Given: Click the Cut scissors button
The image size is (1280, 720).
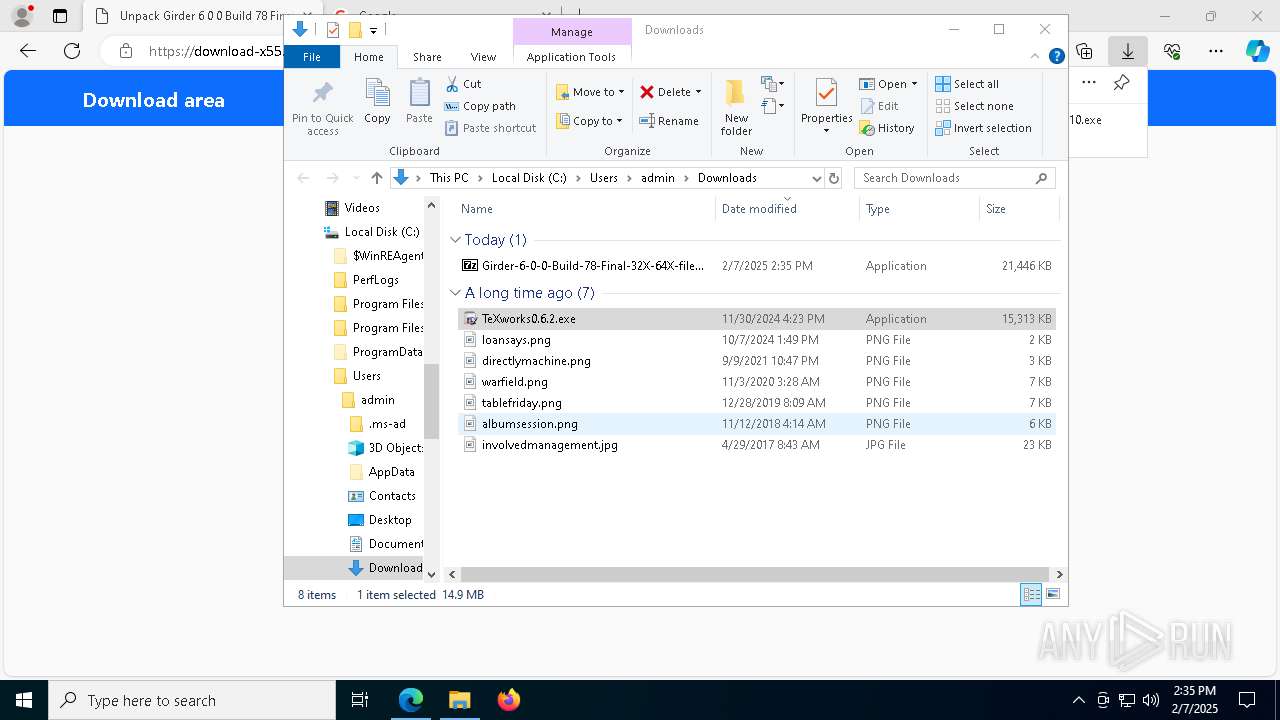Looking at the screenshot, I should 463,84.
